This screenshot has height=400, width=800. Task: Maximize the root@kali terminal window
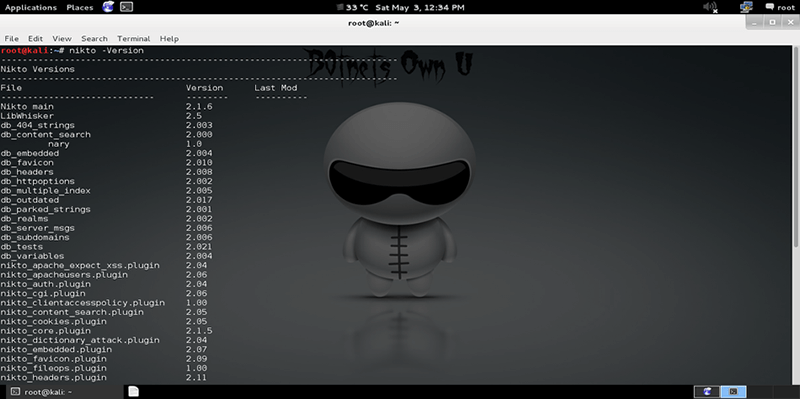[x=772, y=22]
